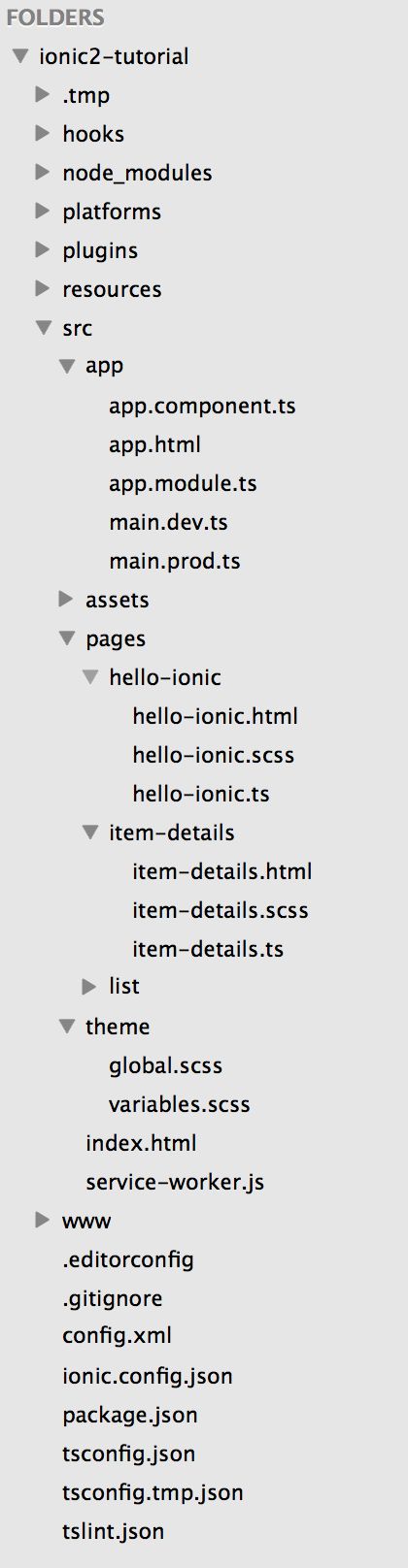Open package.json file

[x=130, y=1415]
